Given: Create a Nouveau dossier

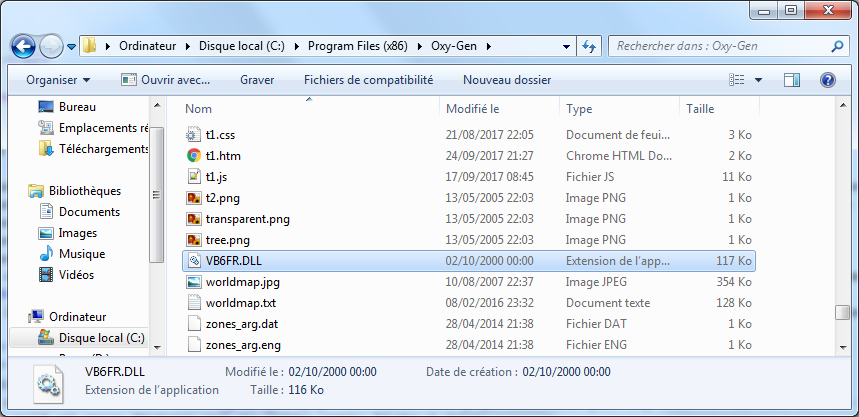Looking at the screenshot, I should click(x=507, y=80).
